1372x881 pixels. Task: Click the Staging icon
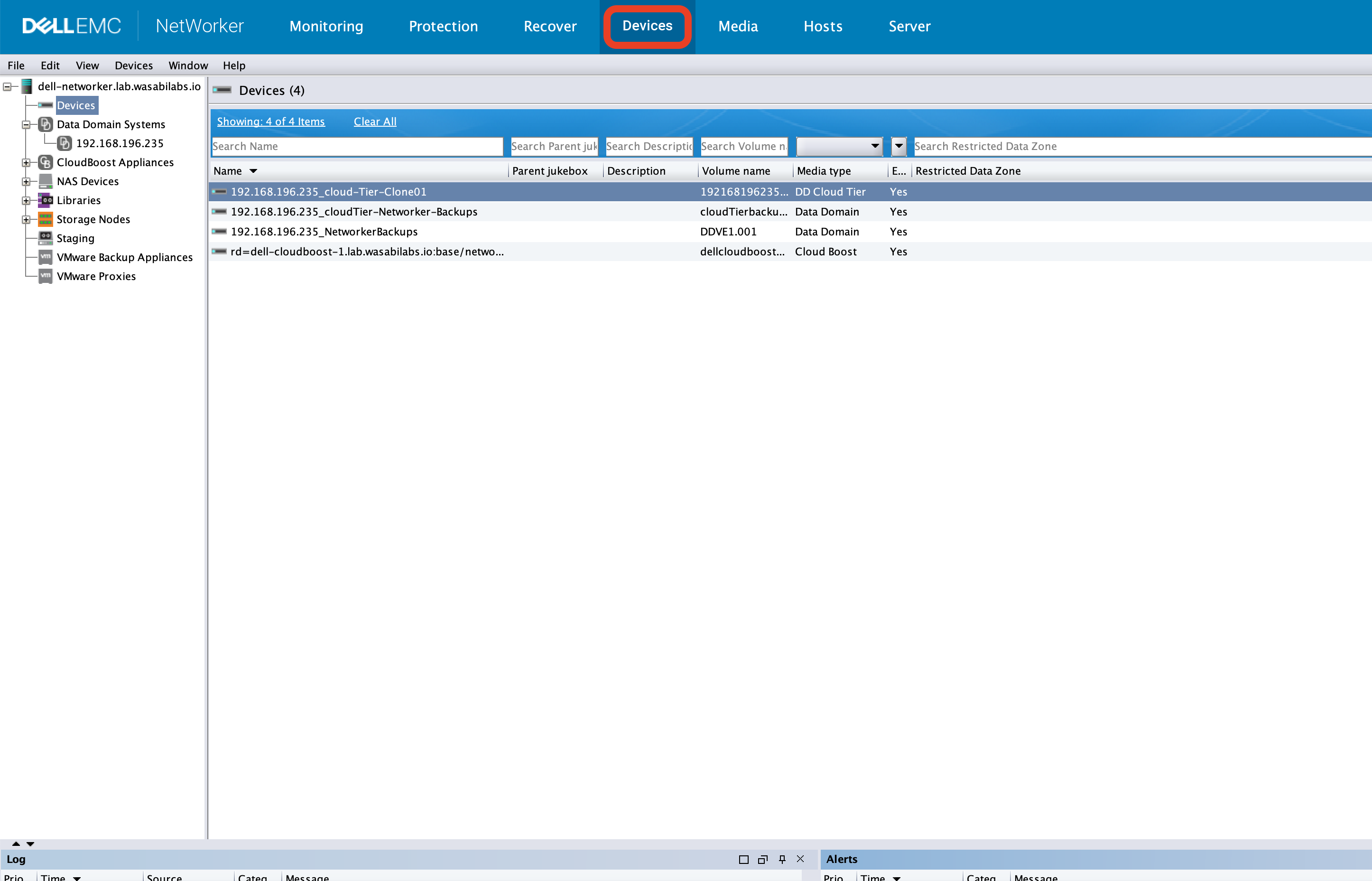pyautogui.click(x=44, y=237)
